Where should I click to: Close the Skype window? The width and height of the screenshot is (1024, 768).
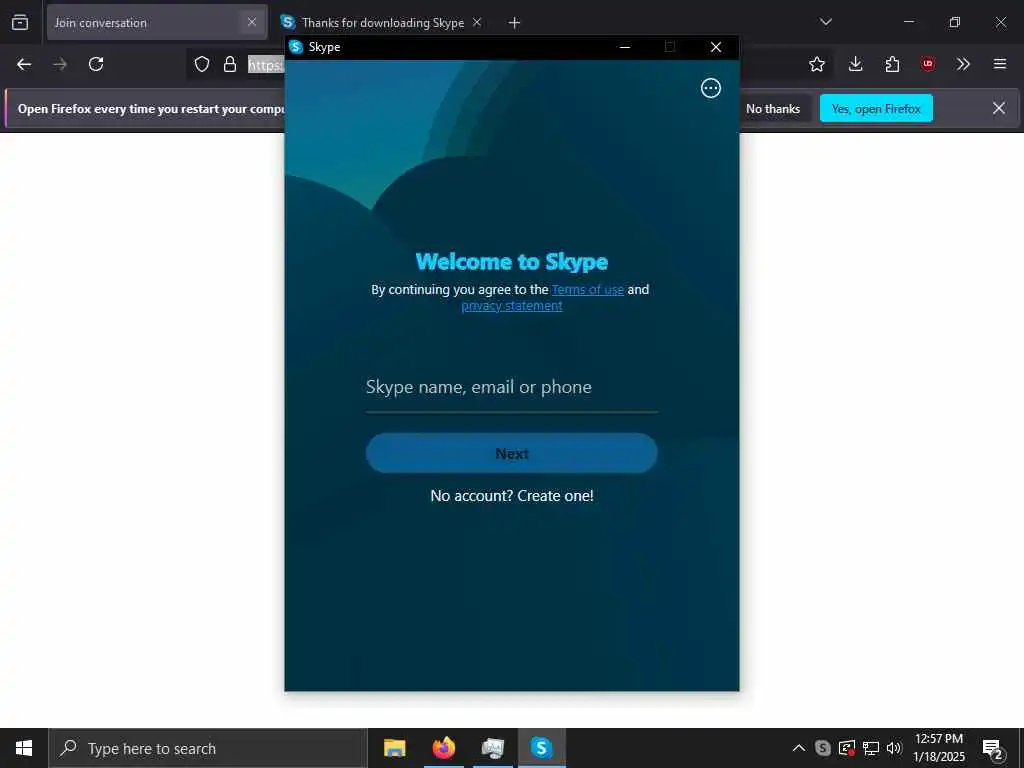coord(716,47)
